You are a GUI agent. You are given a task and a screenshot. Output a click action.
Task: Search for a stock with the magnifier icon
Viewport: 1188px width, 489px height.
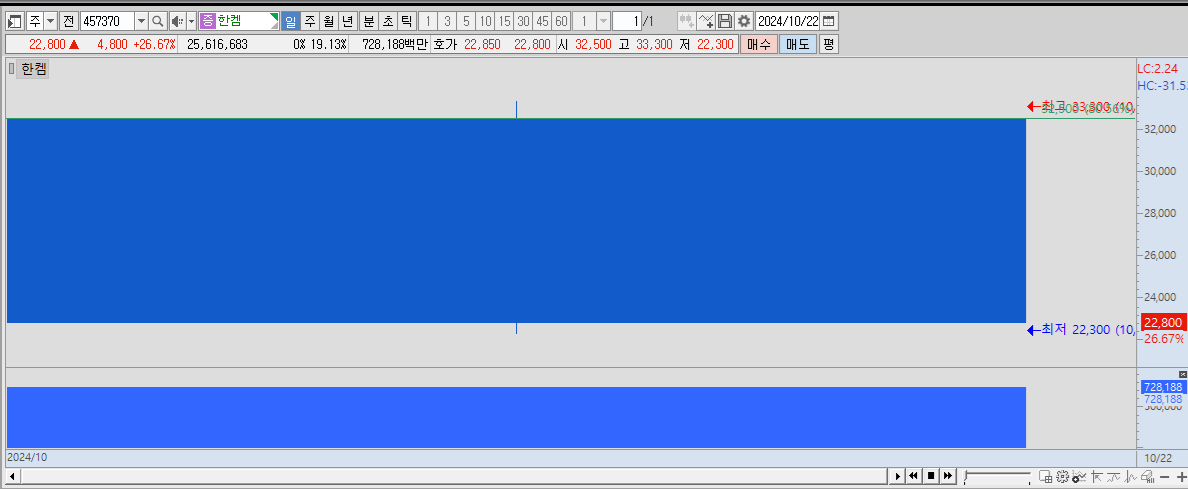click(158, 21)
